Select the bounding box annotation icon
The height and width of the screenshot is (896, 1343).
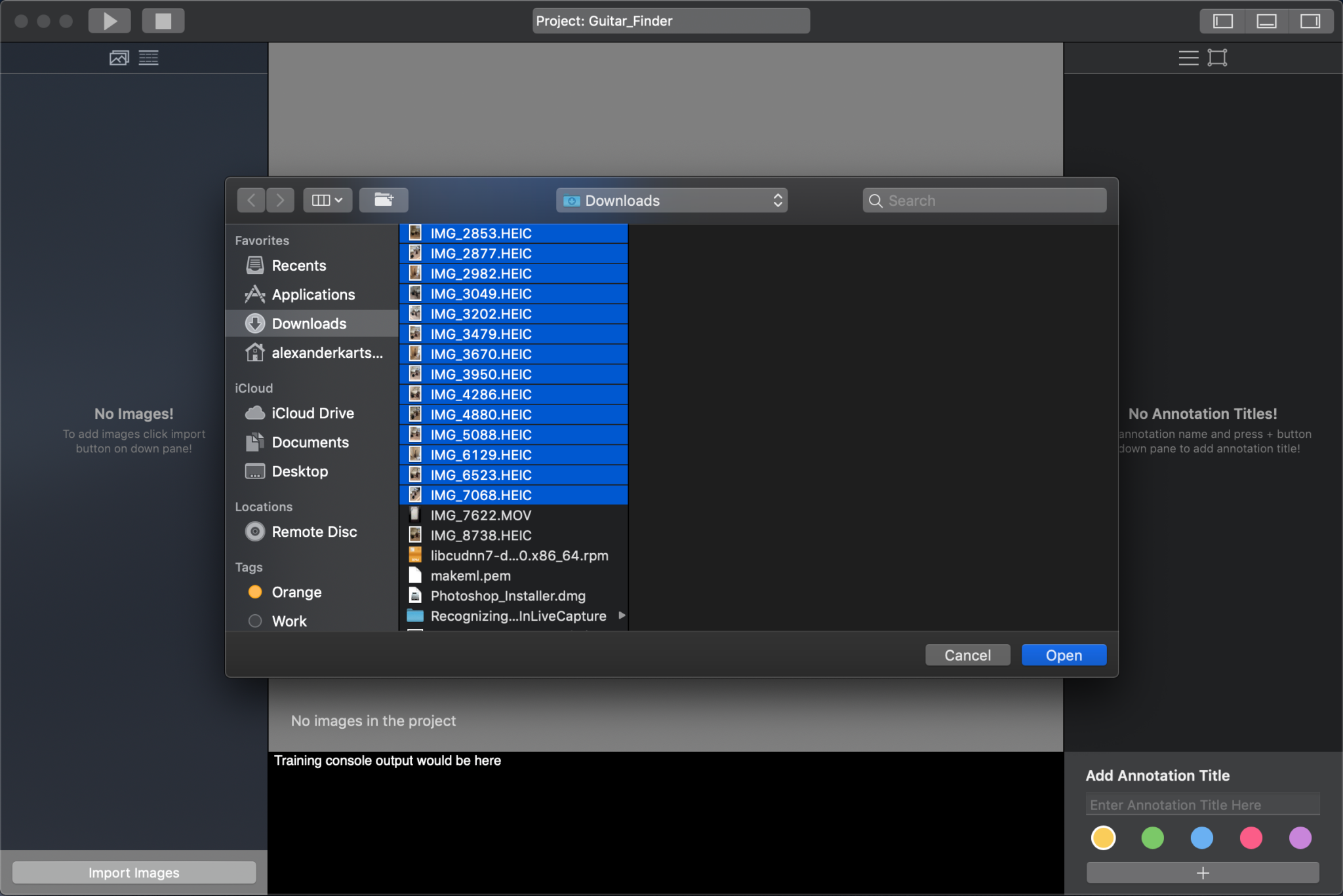(x=1217, y=58)
